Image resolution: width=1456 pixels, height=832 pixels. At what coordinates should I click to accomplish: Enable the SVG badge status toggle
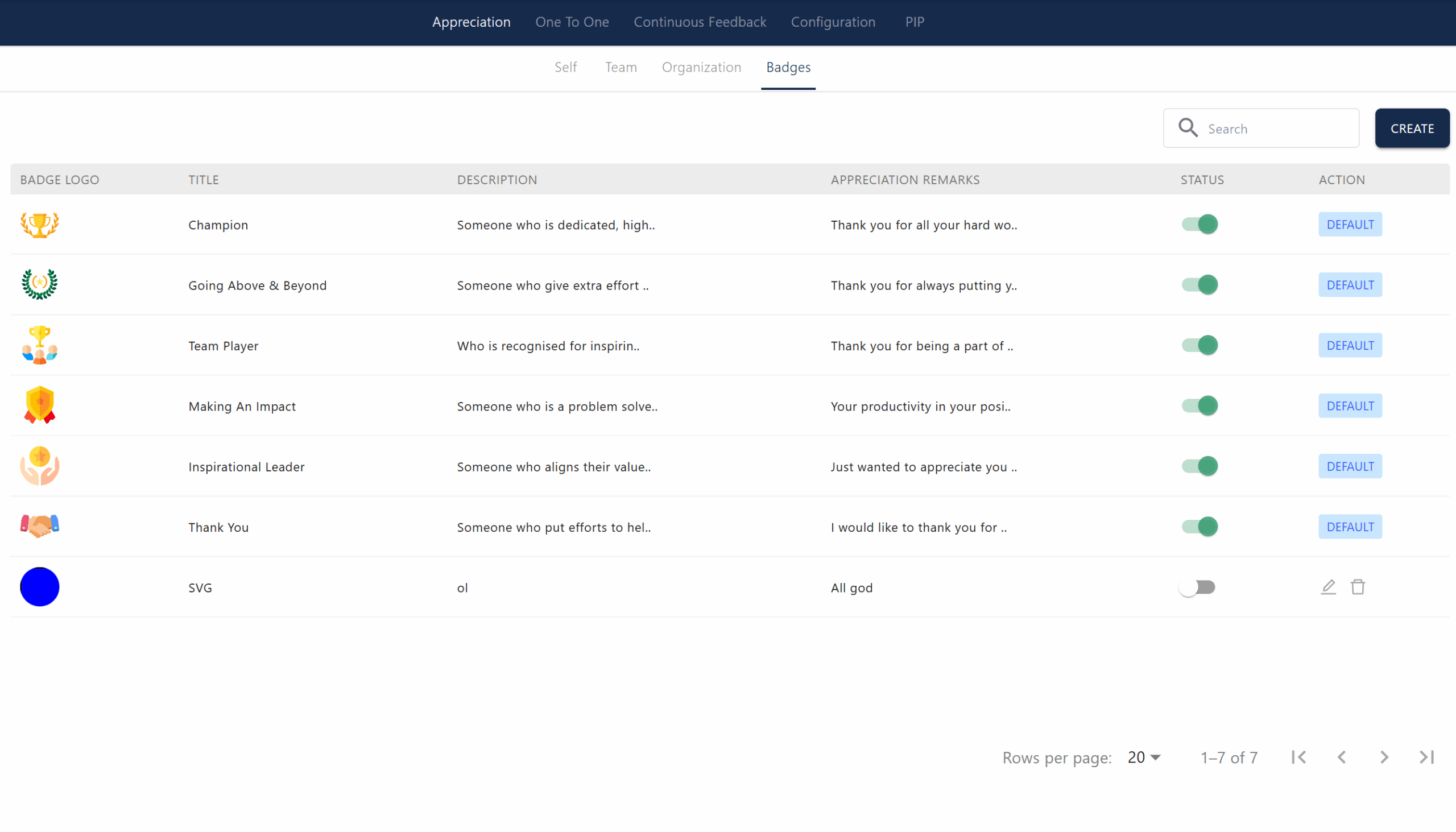pyautogui.click(x=1197, y=587)
